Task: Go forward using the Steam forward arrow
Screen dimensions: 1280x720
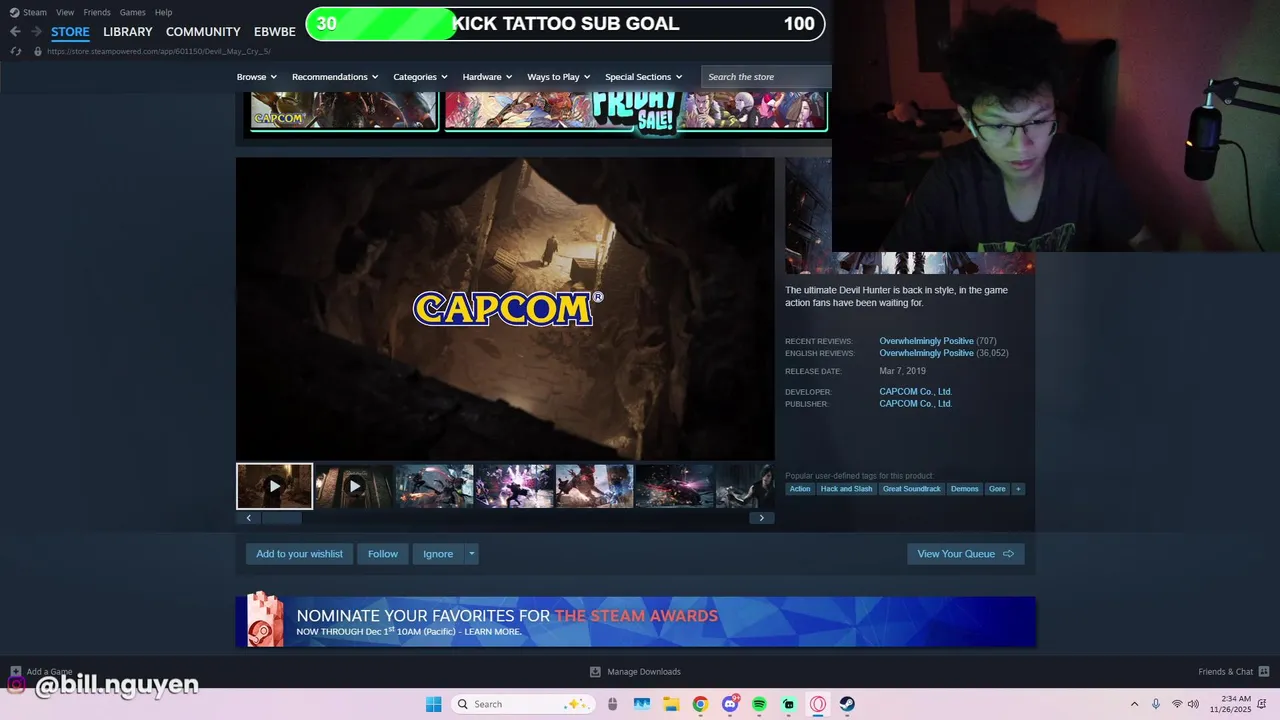Action: pyautogui.click(x=36, y=32)
